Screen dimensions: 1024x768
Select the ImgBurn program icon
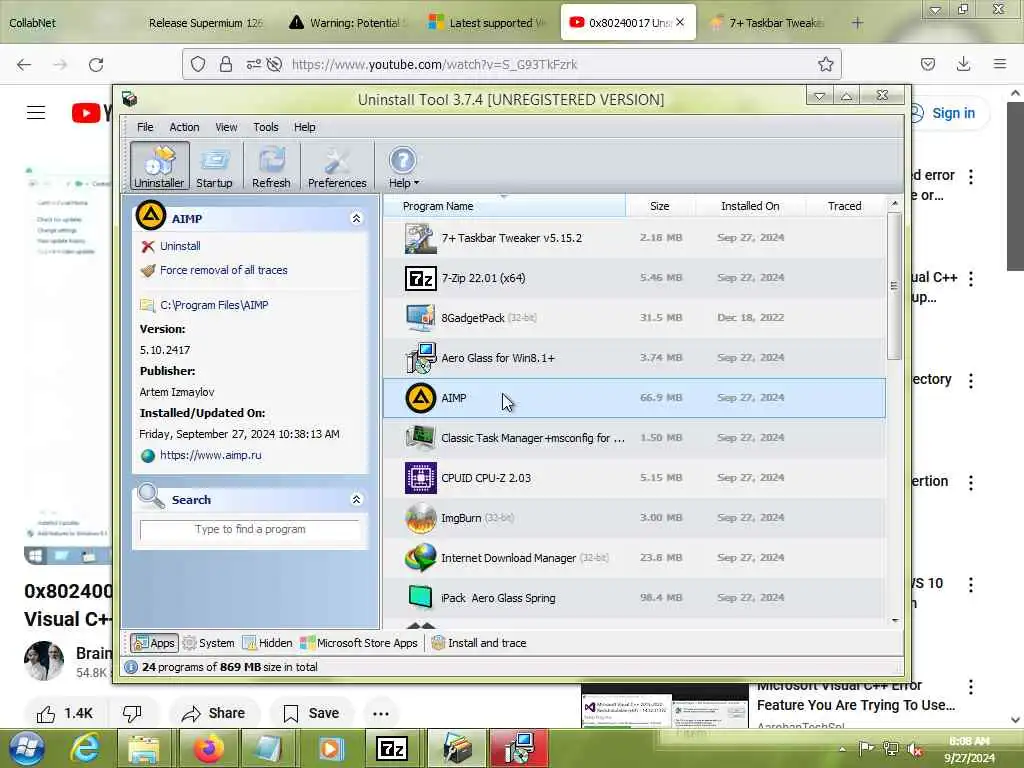click(420, 518)
